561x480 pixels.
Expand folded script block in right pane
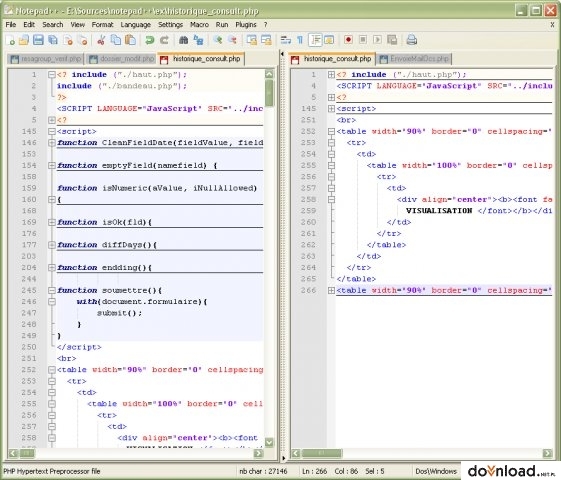[x=331, y=109]
